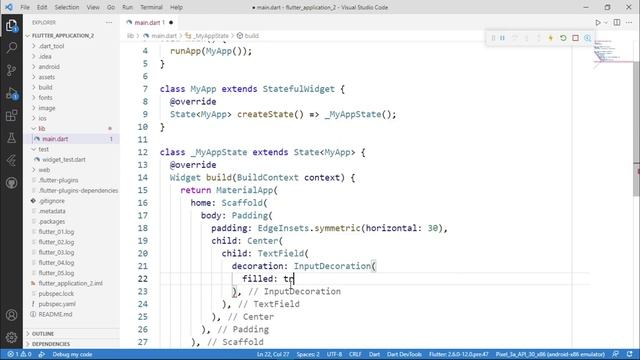
Task: Open editor More Actions ellipsis
Action: (x=629, y=22)
